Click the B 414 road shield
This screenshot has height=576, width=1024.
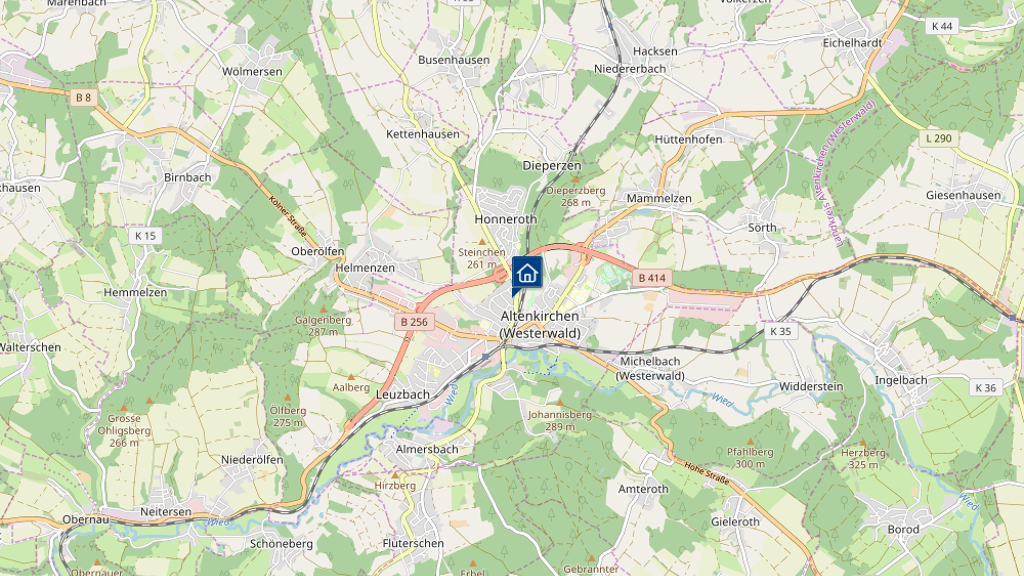pyautogui.click(x=652, y=278)
